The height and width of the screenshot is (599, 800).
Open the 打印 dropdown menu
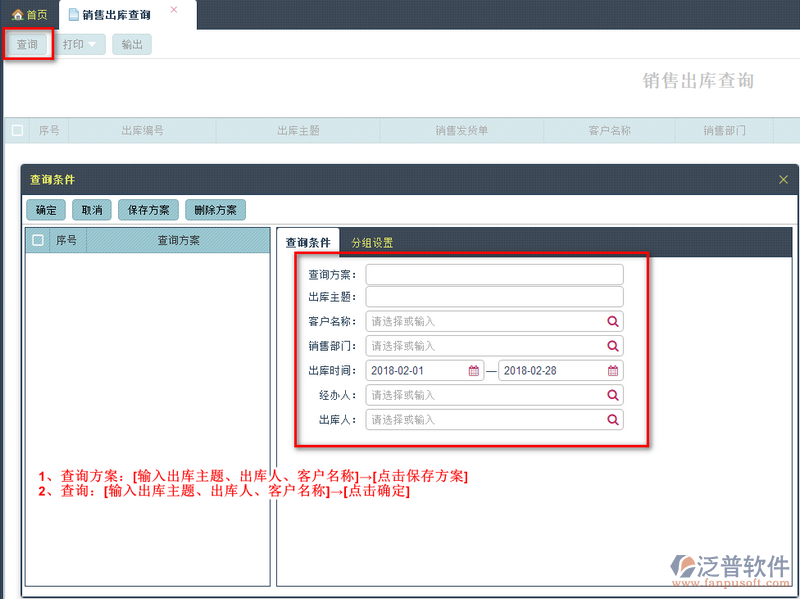click(80, 44)
